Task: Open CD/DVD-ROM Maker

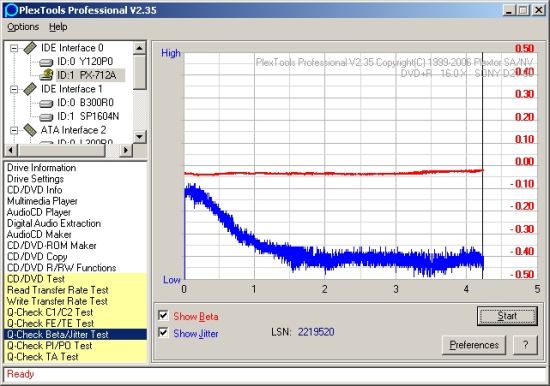Action: 52,246
